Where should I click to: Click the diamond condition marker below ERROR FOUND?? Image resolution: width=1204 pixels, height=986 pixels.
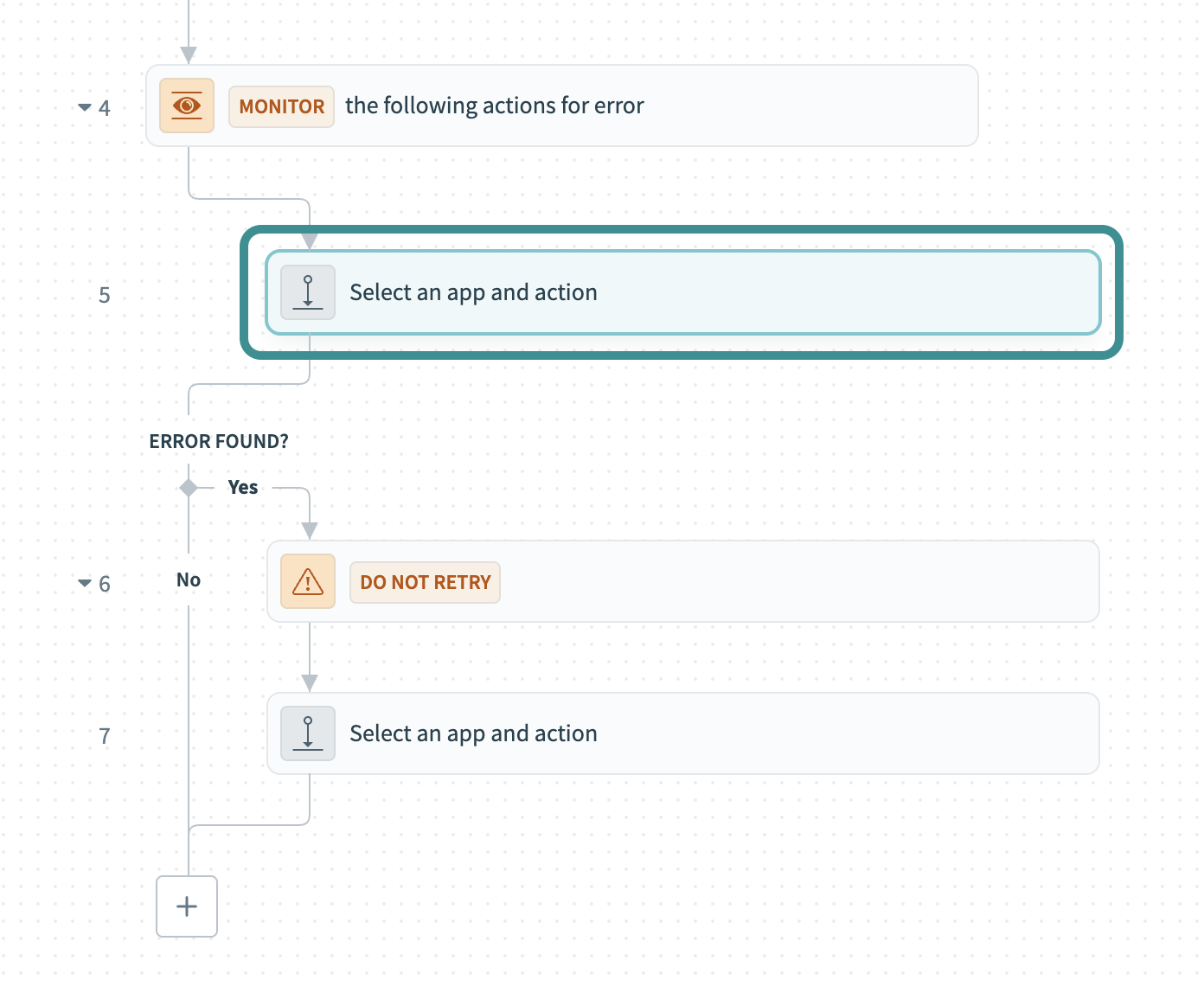(x=187, y=487)
